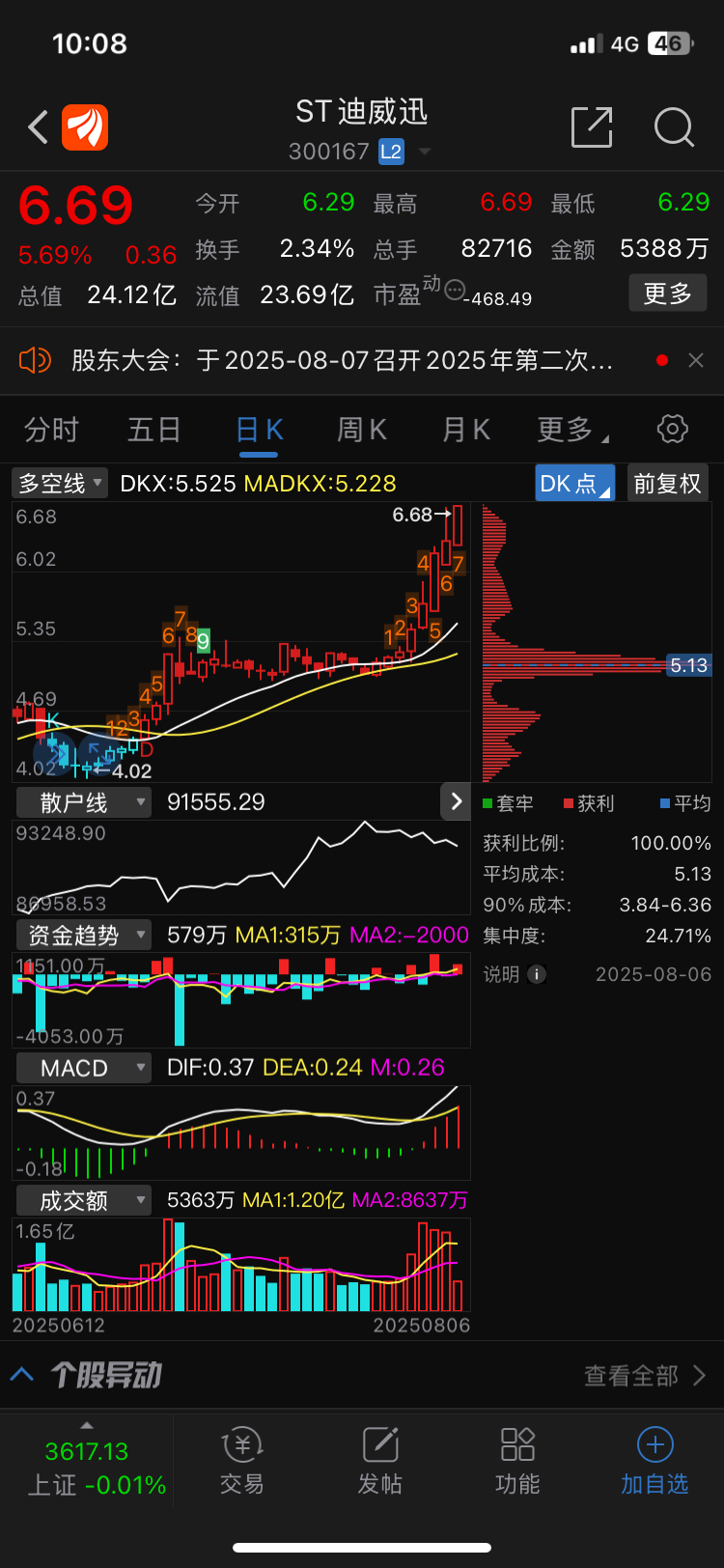
Task: Tap the 6.69 current price
Action: (75, 205)
